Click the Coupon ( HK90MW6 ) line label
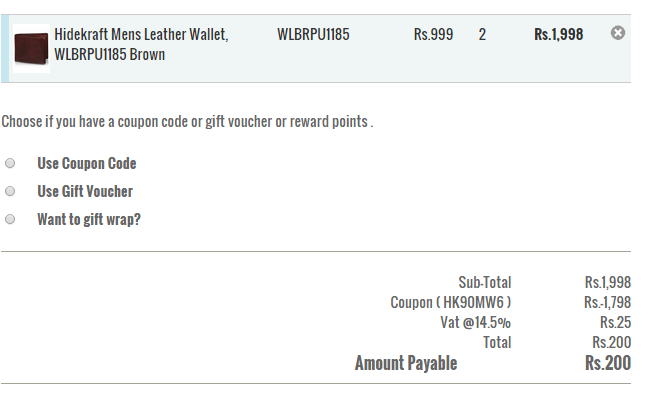The width and height of the screenshot is (654, 395). [450, 302]
